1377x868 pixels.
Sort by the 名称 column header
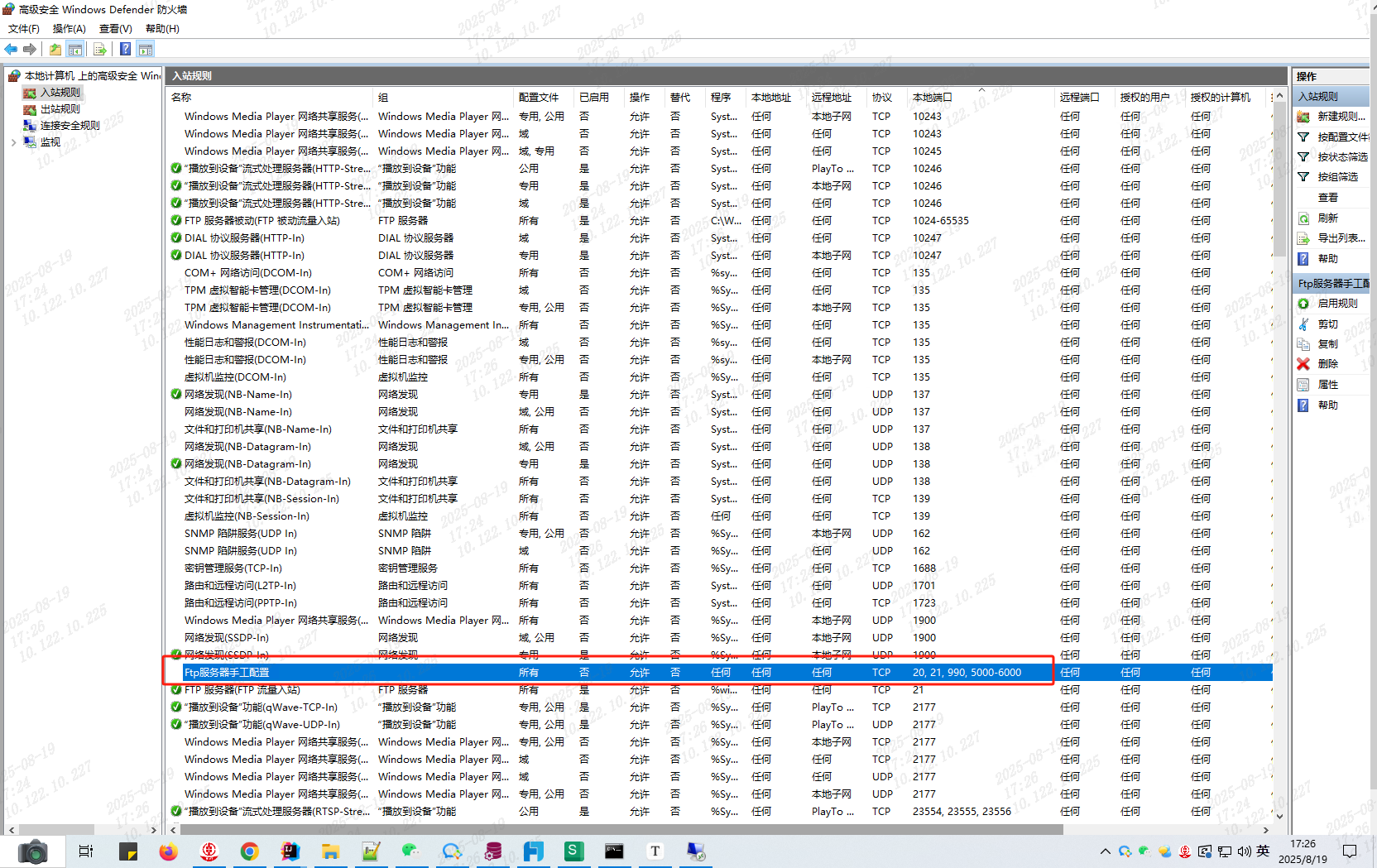(x=269, y=98)
